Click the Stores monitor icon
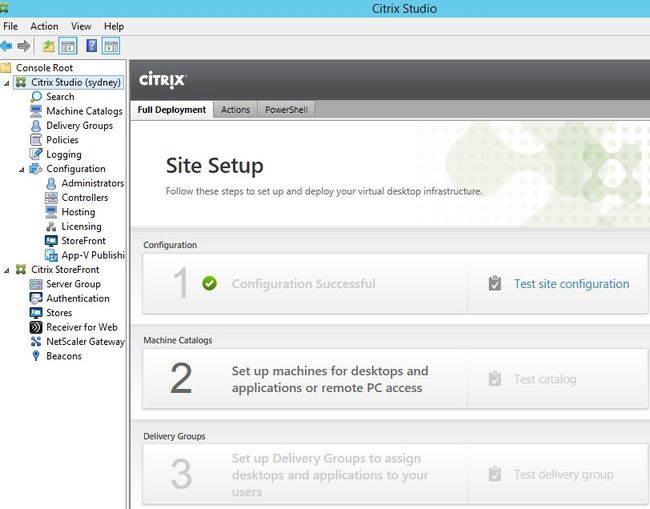Screen dimensions: 650x509 tap(36, 313)
